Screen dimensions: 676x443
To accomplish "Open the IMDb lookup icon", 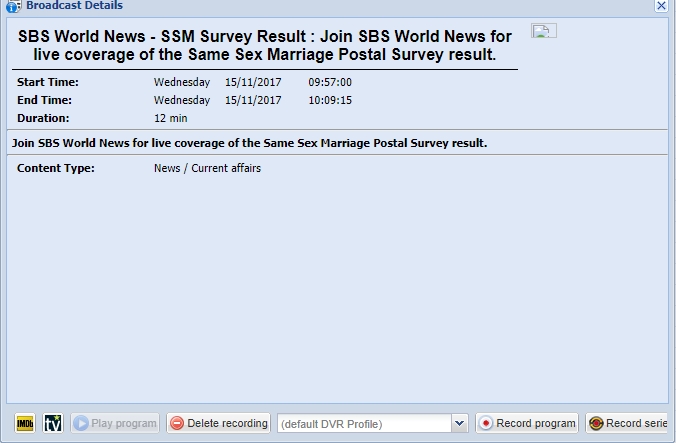I will (x=25, y=423).
